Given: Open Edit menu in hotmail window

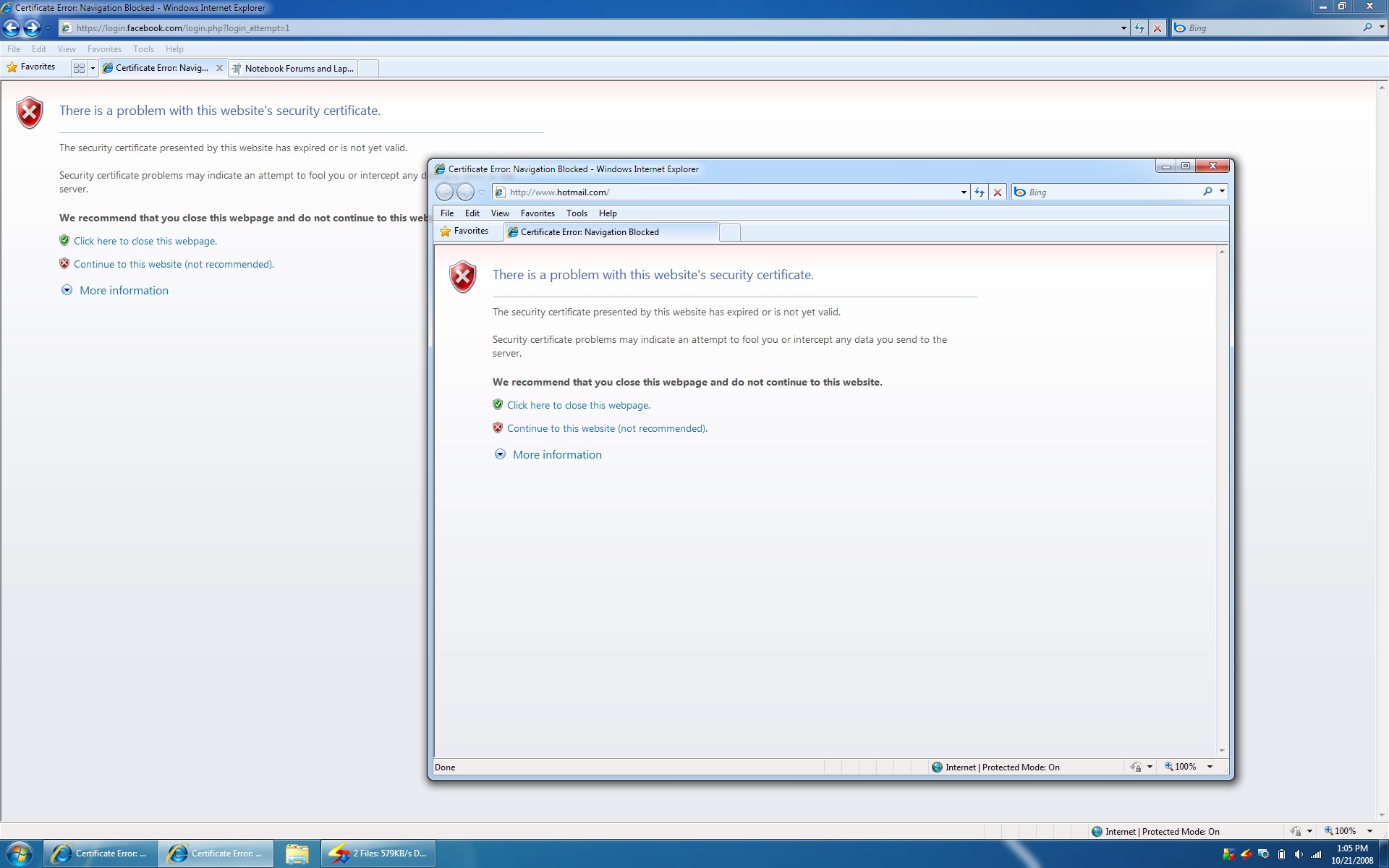Looking at the screenshot, I should [472, 213].
